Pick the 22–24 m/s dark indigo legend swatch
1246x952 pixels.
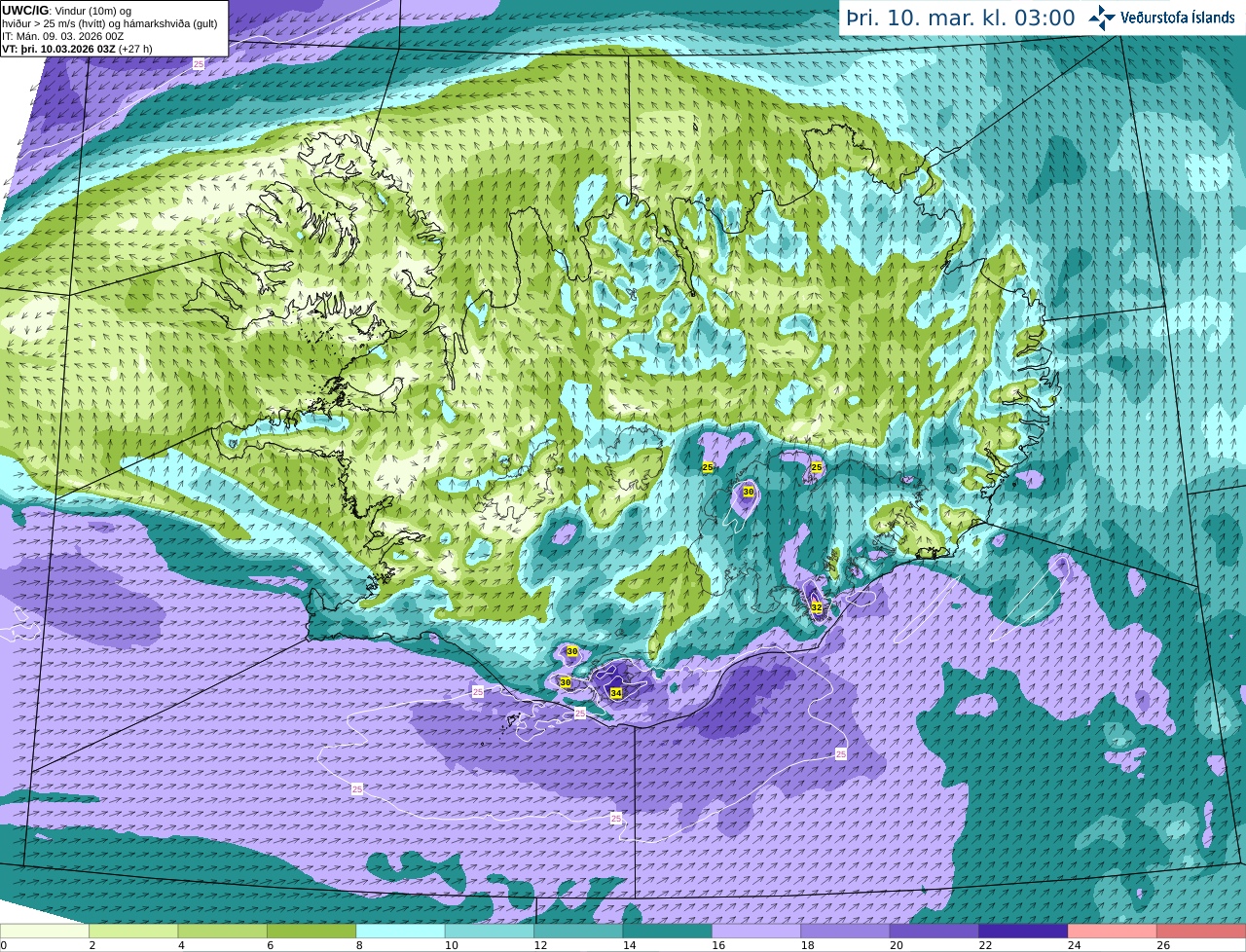[x=1023, y=931]
